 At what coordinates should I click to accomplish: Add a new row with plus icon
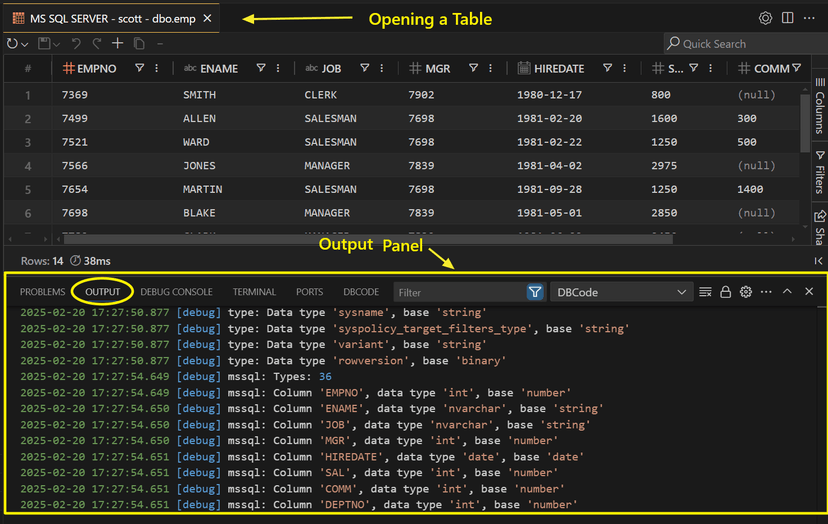pyautogui.click(x=118, y=43)
